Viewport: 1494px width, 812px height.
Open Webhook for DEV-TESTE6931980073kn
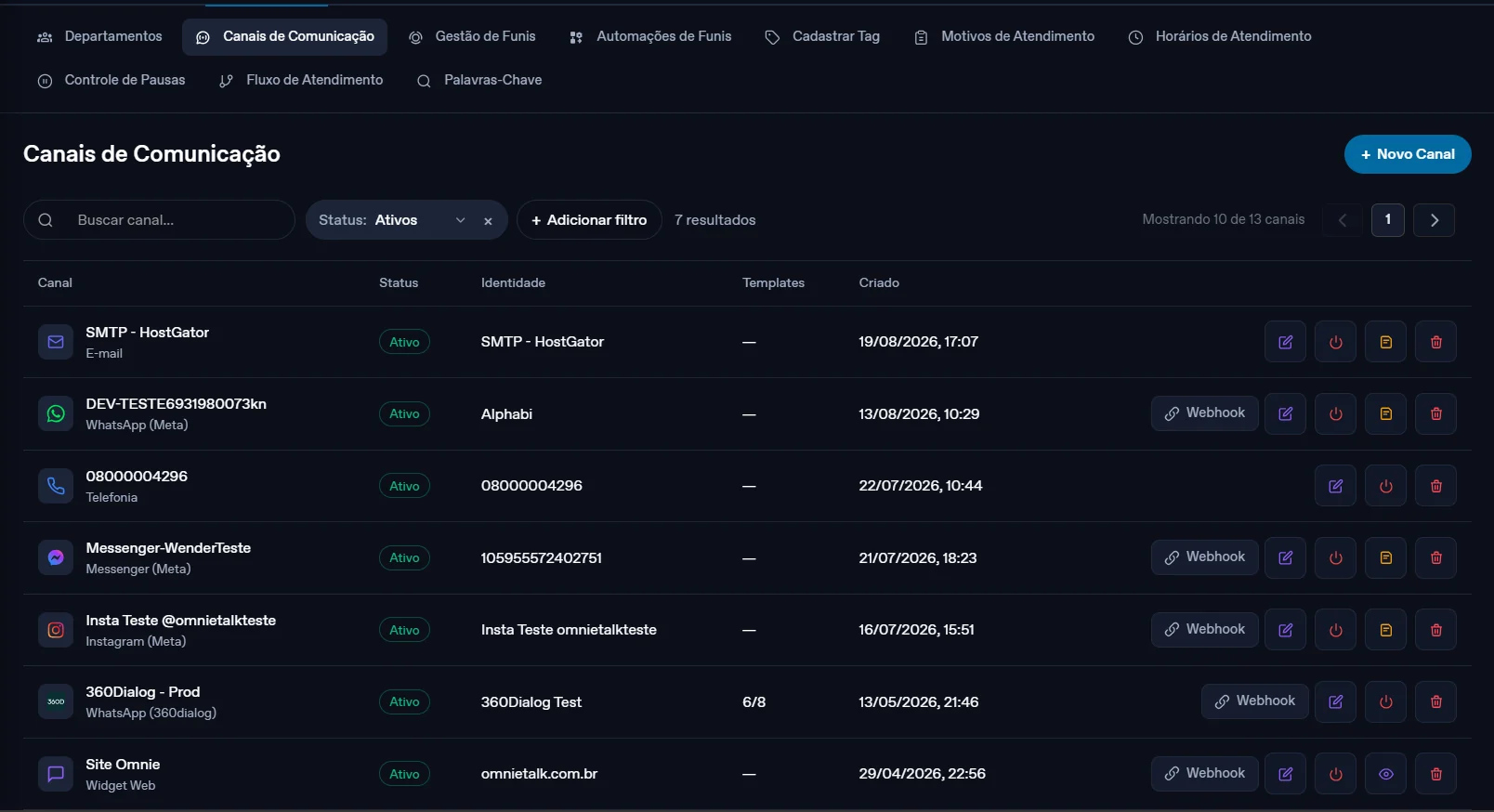tap(1205, 413)
